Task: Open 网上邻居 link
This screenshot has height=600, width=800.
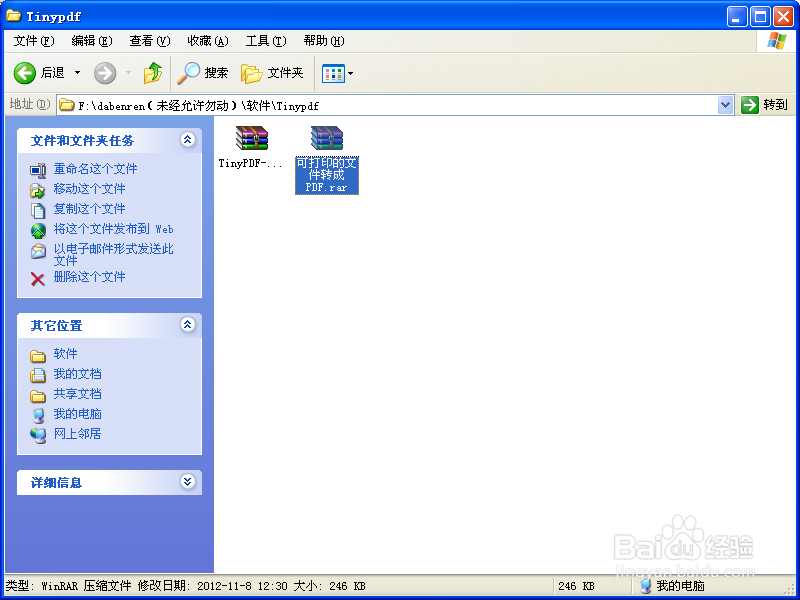Action: [78, 434]
